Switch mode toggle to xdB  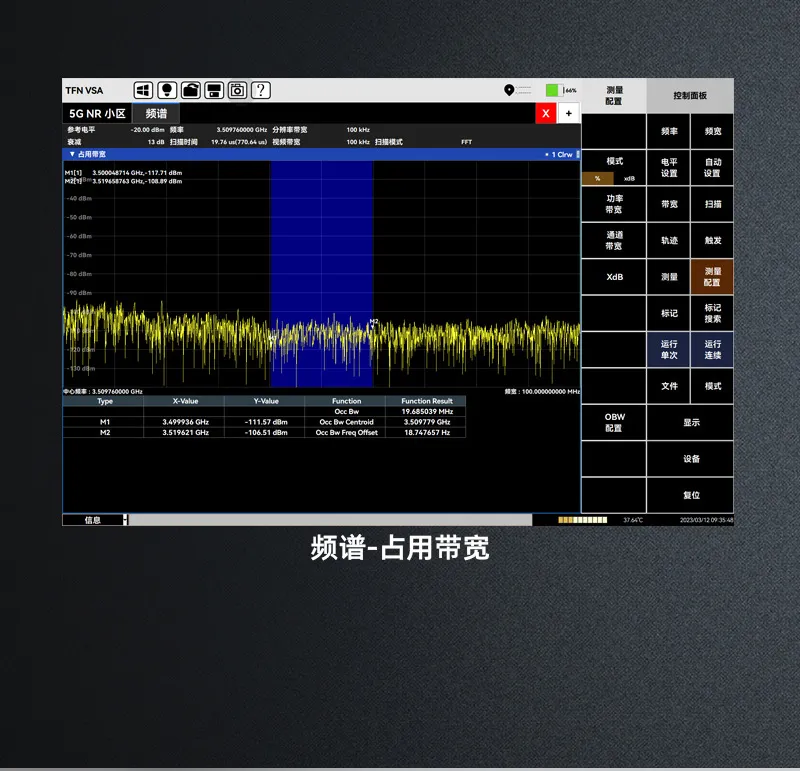coord(630,178)
